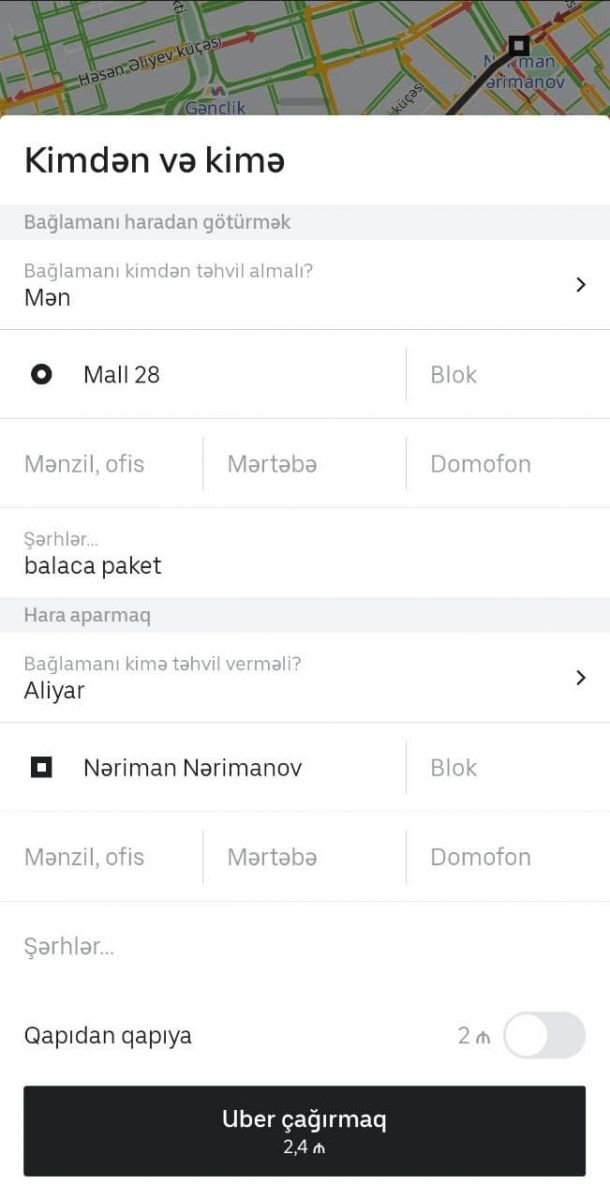Click the pickup circle icon beside Mall 28
The image size is (610, 1200).
point(41,375)
